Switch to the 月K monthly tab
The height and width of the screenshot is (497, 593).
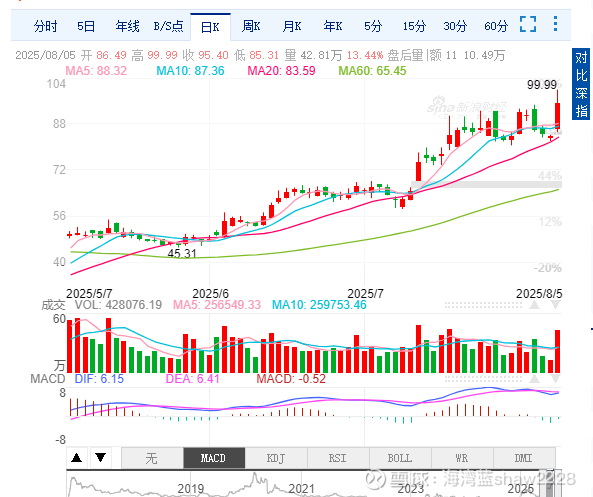292,26
